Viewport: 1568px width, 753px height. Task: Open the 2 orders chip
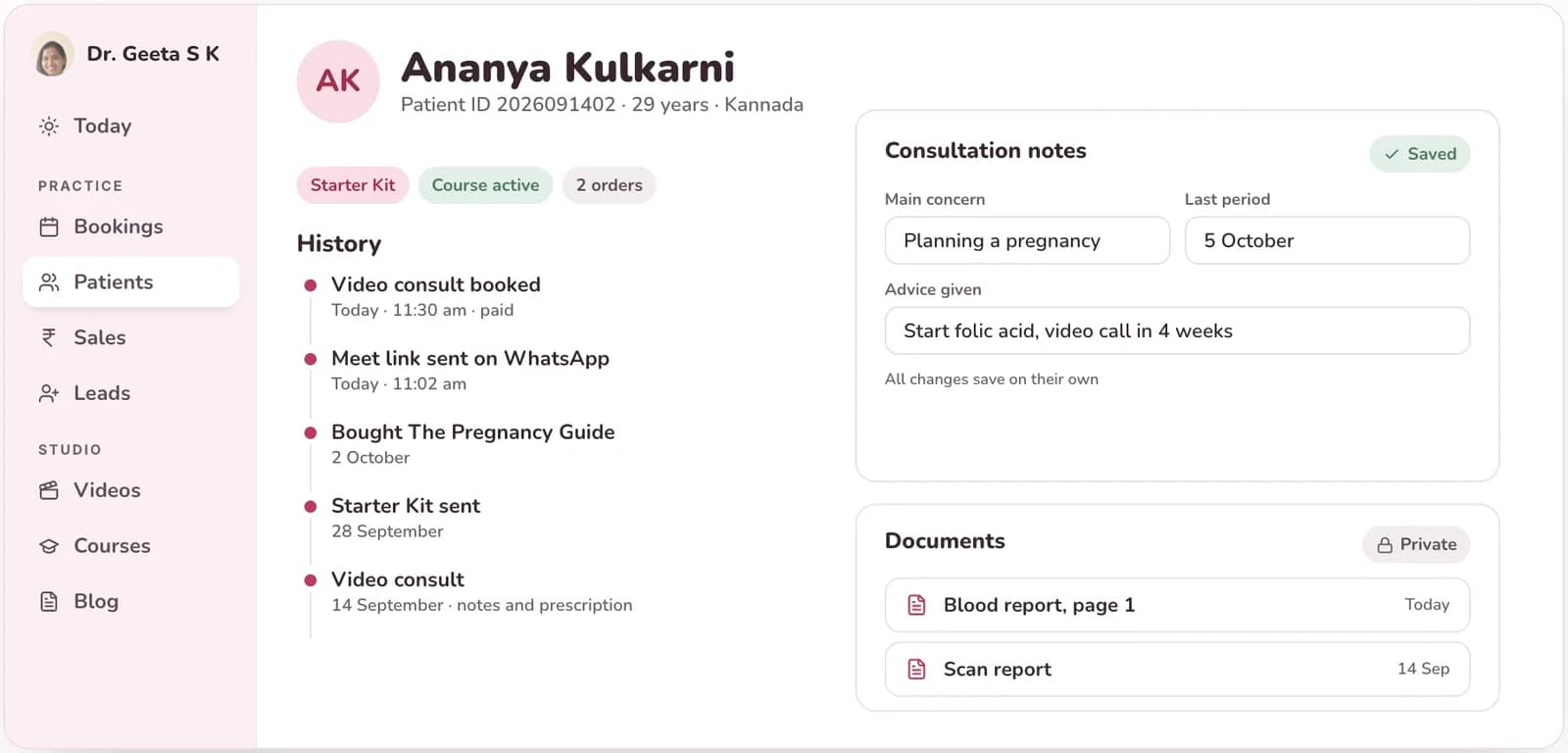coord(609,185)
